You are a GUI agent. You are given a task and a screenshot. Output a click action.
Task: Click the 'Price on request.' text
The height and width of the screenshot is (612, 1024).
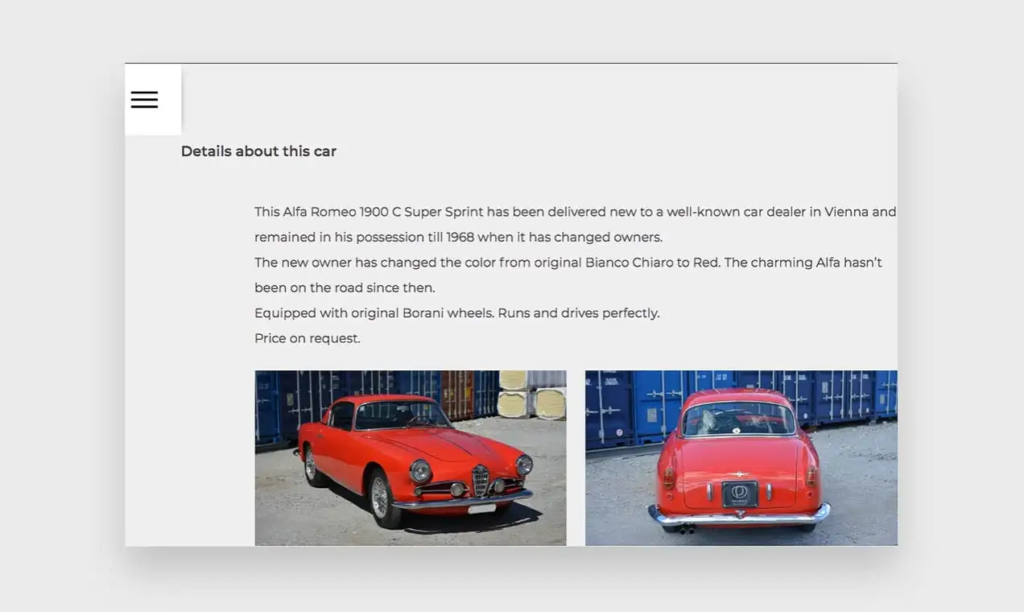click(307, 339)
